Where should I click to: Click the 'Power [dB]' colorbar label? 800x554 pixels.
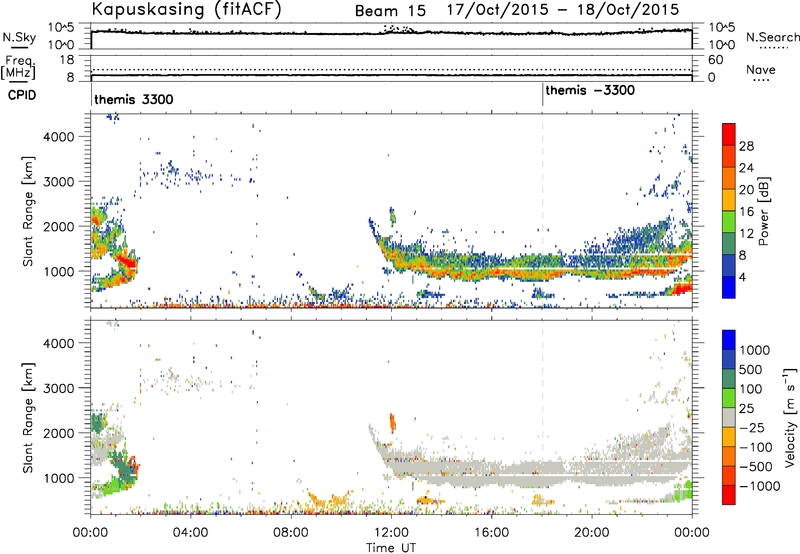[763, 211]
